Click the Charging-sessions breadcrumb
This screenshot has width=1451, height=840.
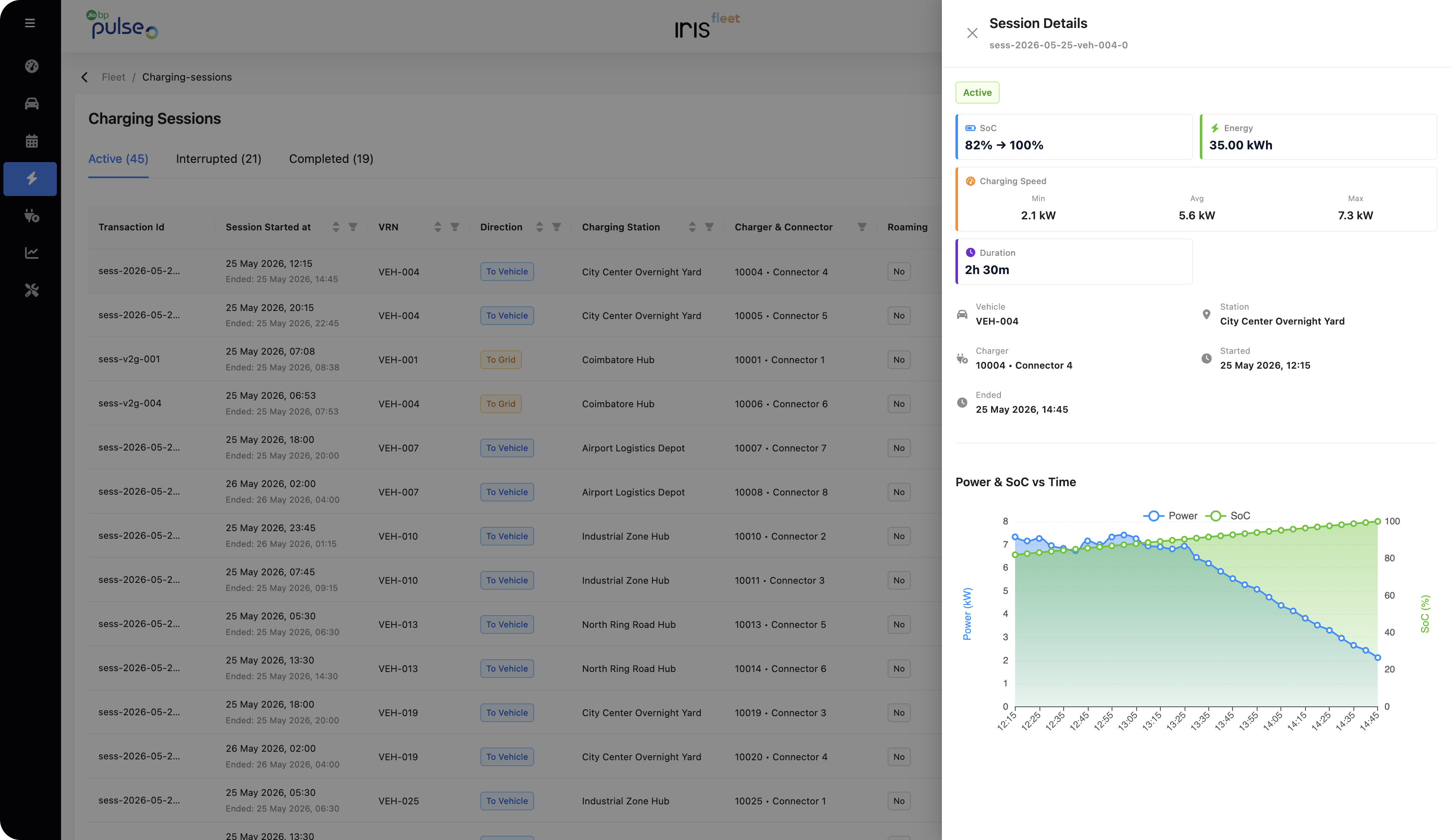[187, 77]
